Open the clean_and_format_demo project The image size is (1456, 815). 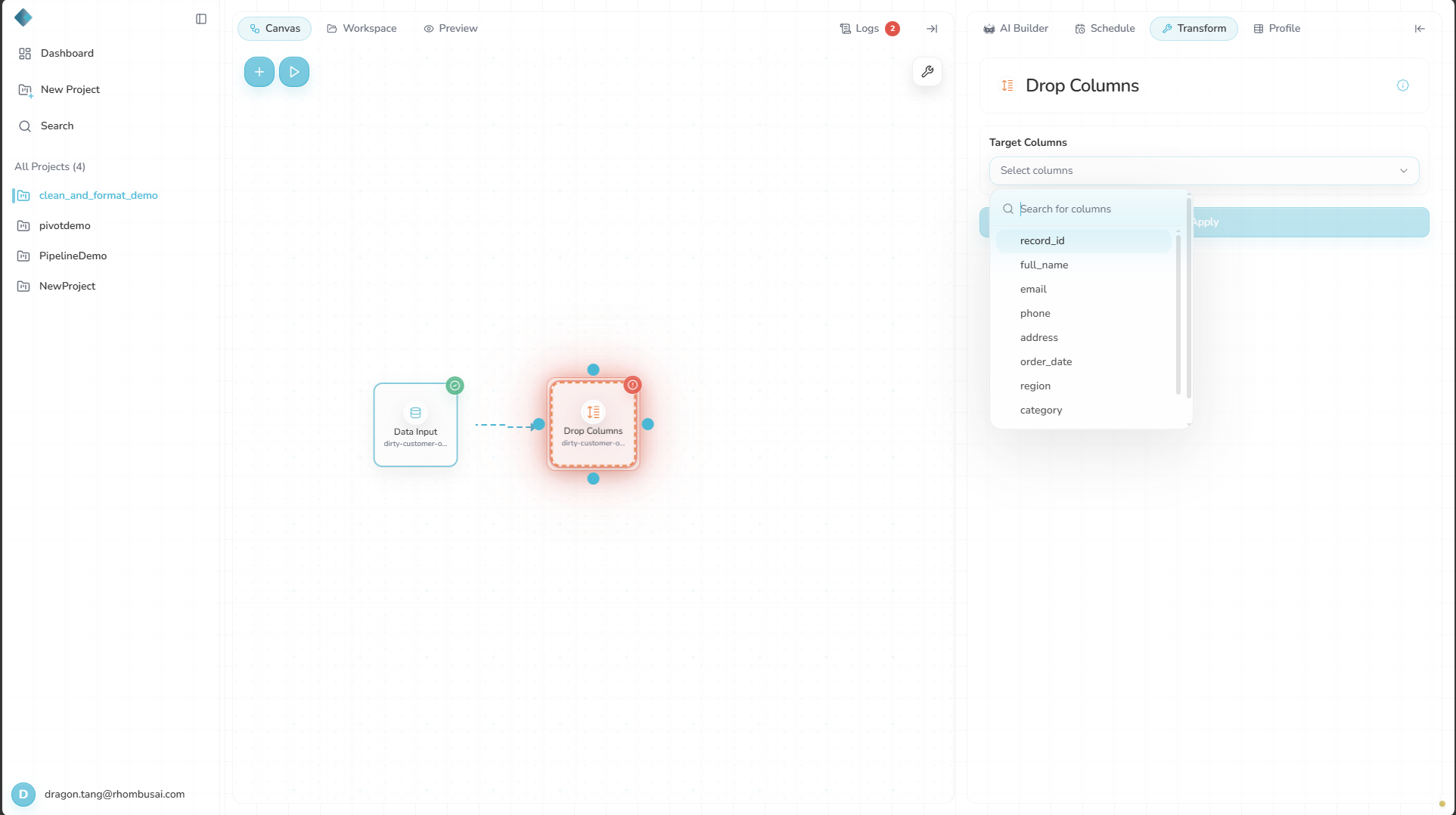pyautogui.click(x=98, y=196)
